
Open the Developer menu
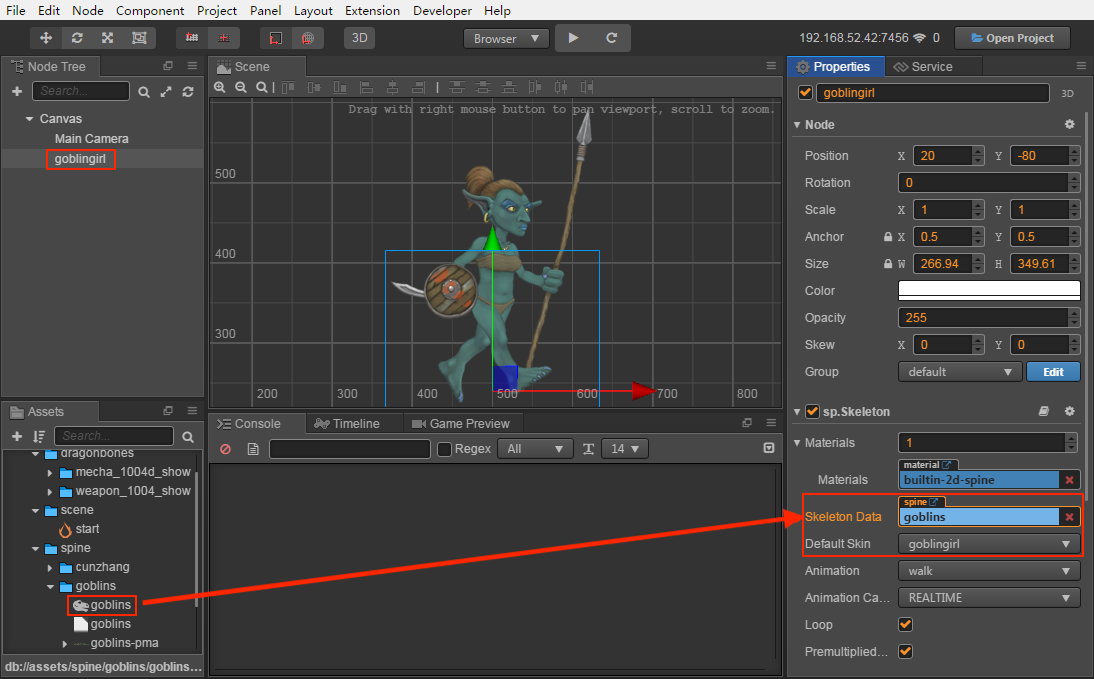442,10
